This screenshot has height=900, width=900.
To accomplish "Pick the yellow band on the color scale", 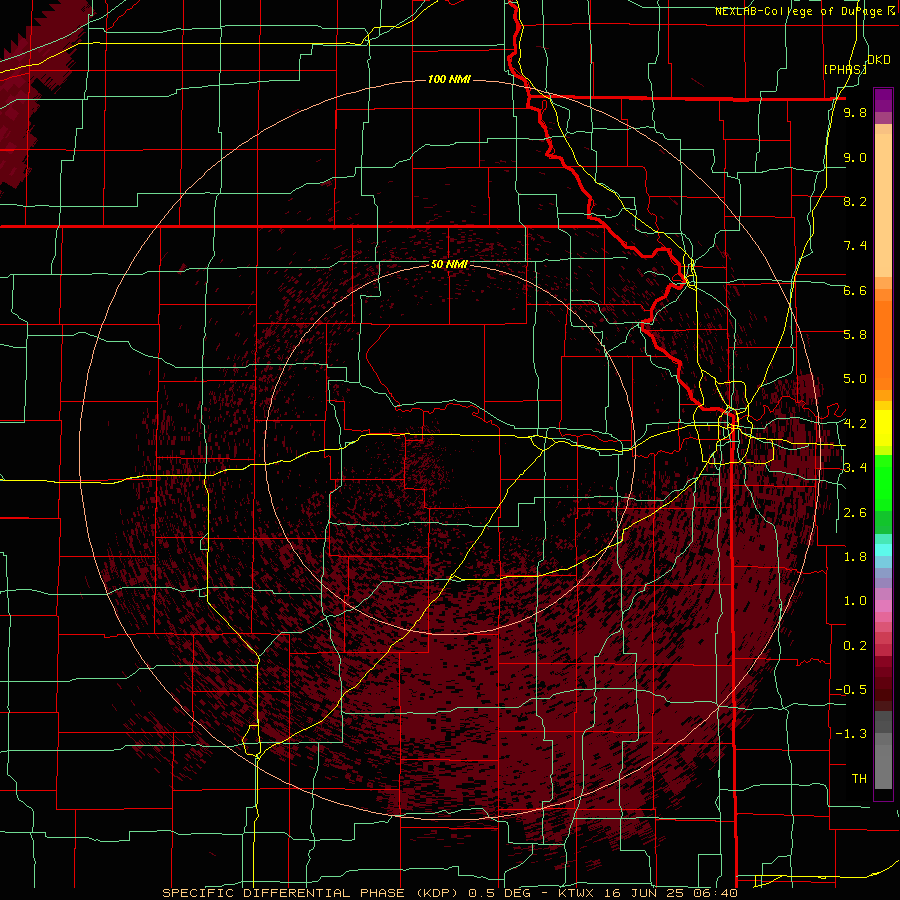I will 883,428.
